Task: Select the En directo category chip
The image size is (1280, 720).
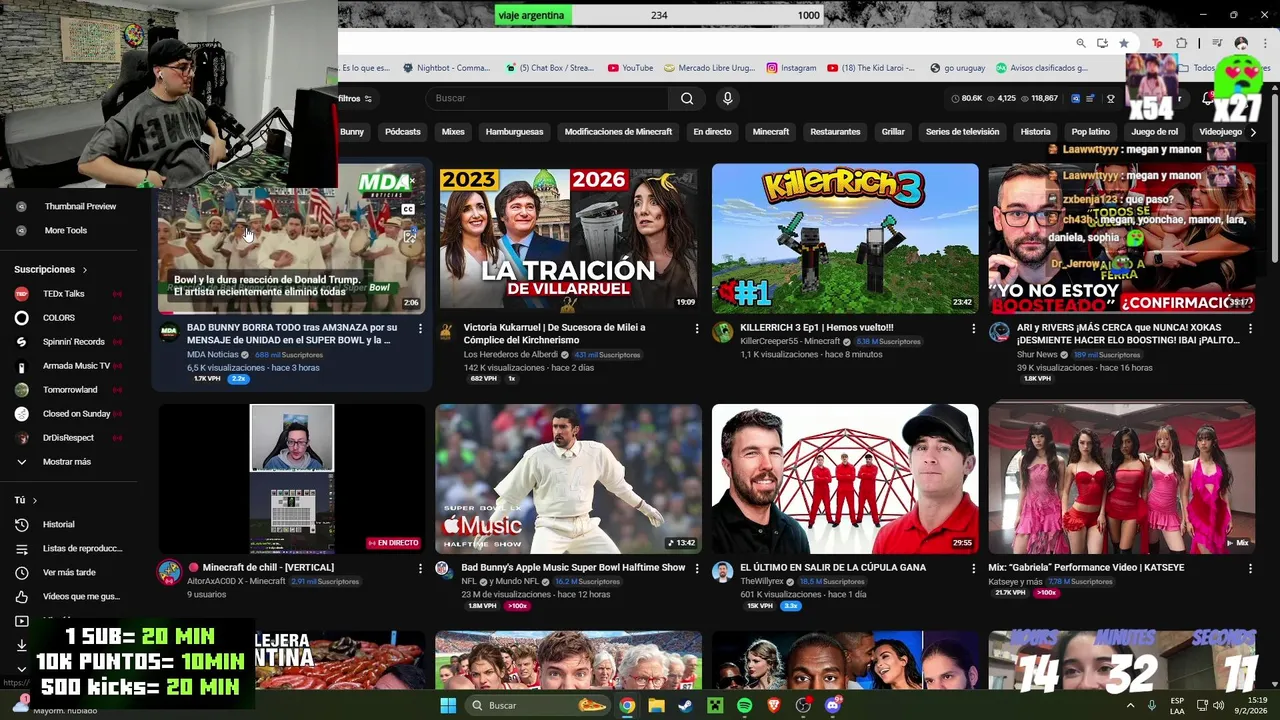Action: click(x=712, y=132)
